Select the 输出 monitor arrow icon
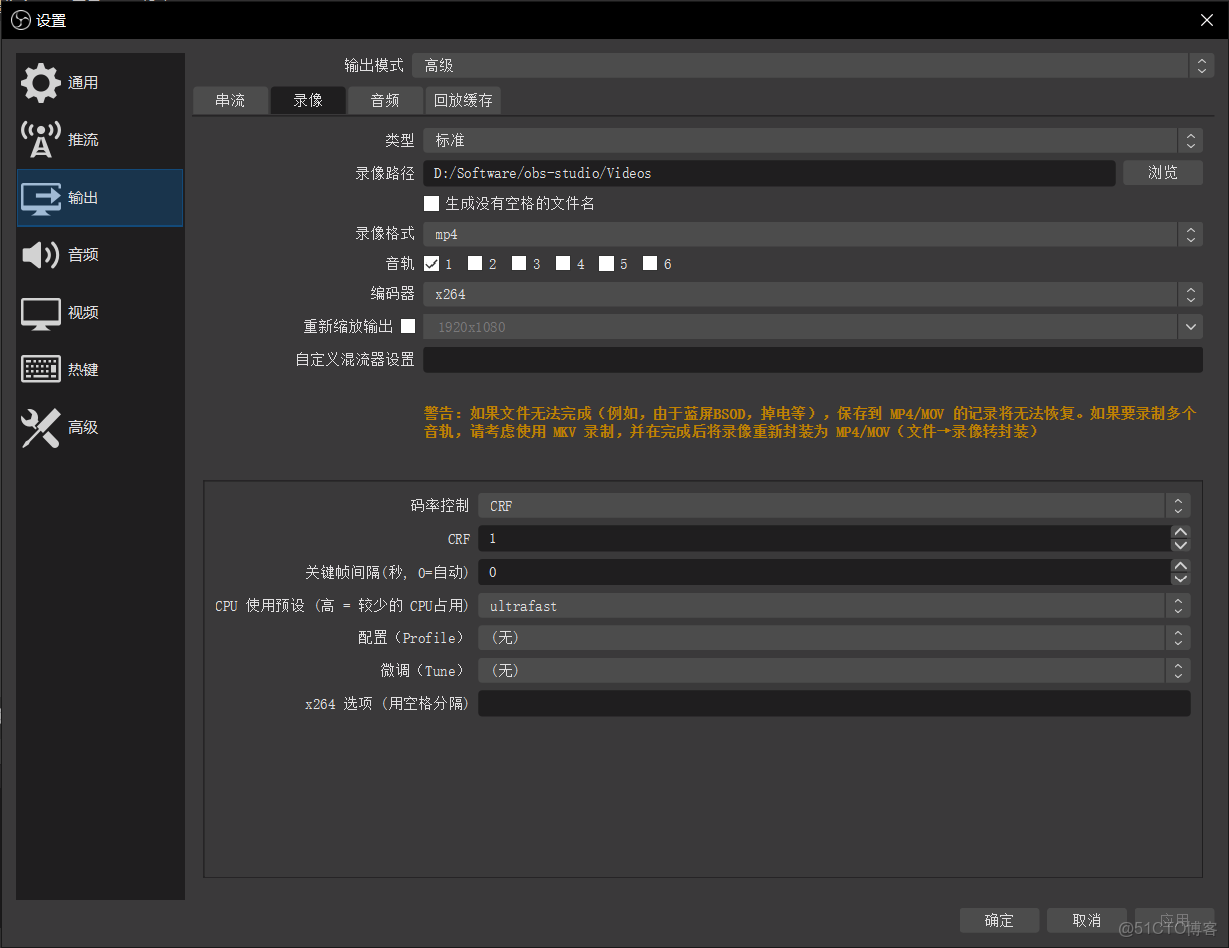The width and height of the screenshot is (1229, 948). tap(40, 198)
